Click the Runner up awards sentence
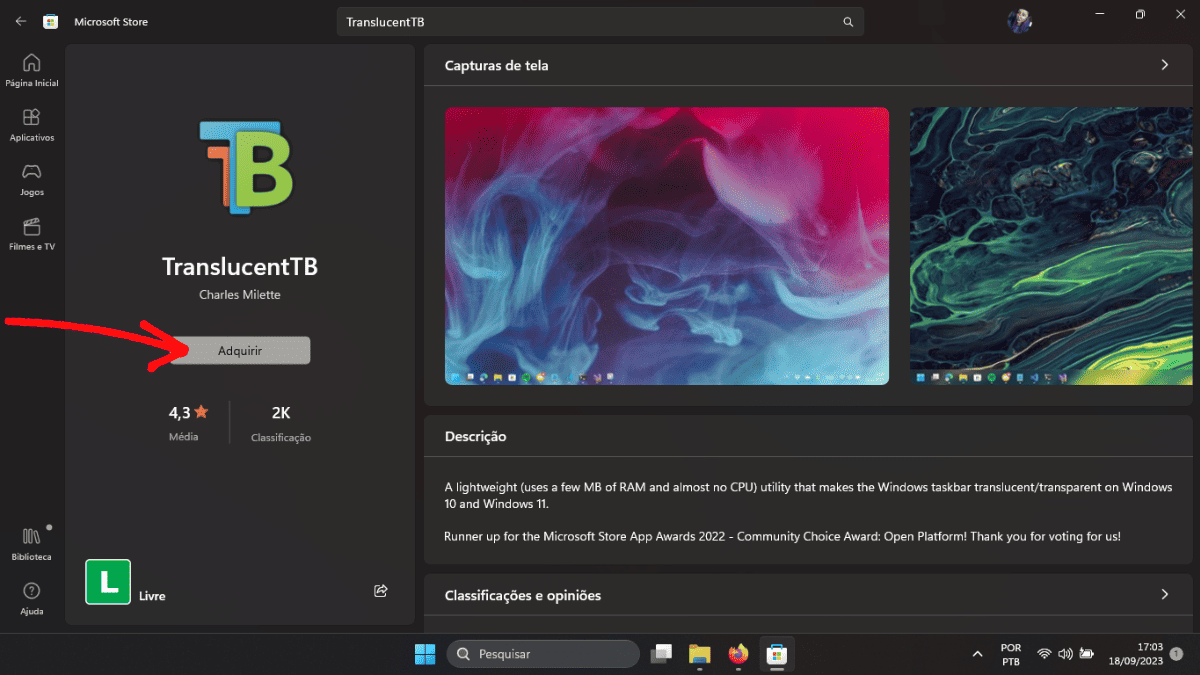This screenshot has height=675, width=1200. click(783, 536)
